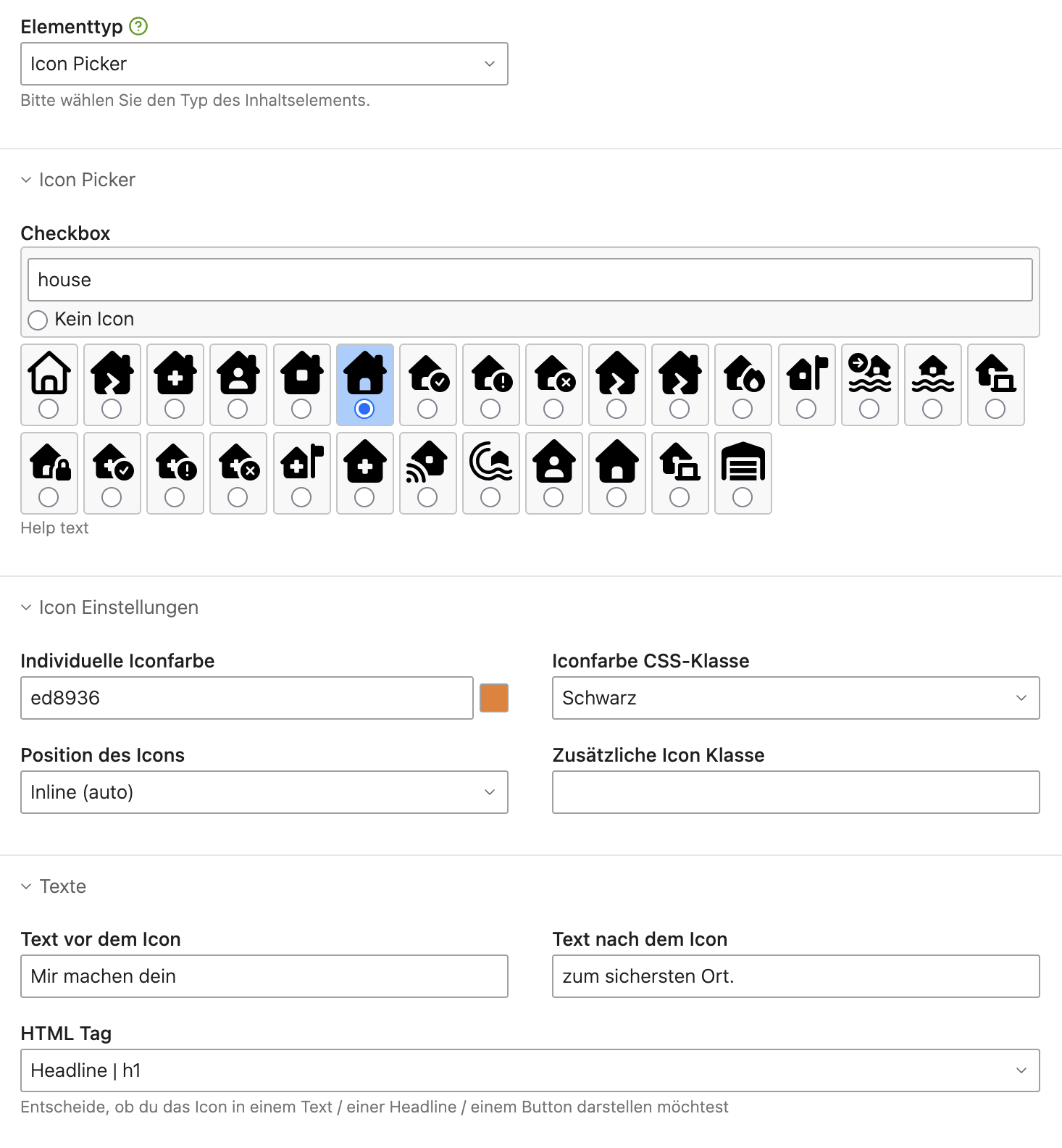1062x1148 pixels.
Task: Select the house with tsunami wave icon
Action: click(x=490, y=473)
